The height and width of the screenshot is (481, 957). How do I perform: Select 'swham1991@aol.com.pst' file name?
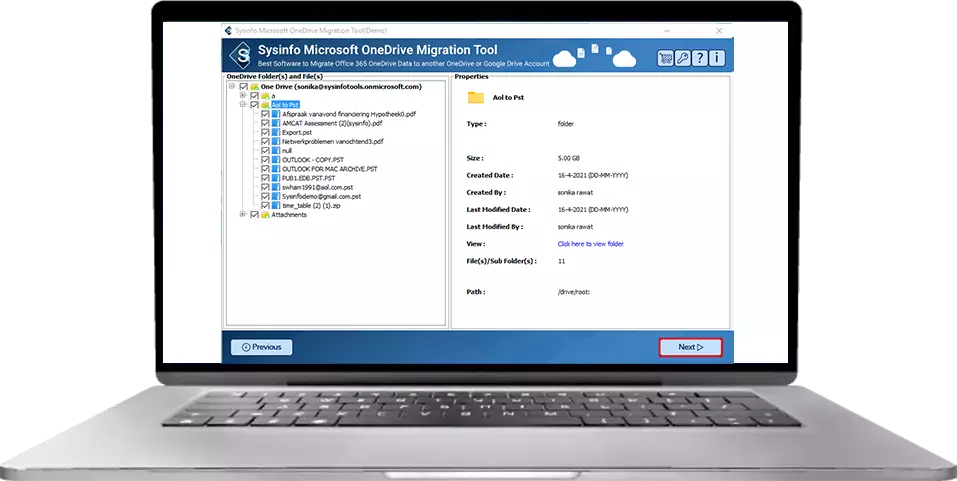pyautogui.click(x=317, y=187)
